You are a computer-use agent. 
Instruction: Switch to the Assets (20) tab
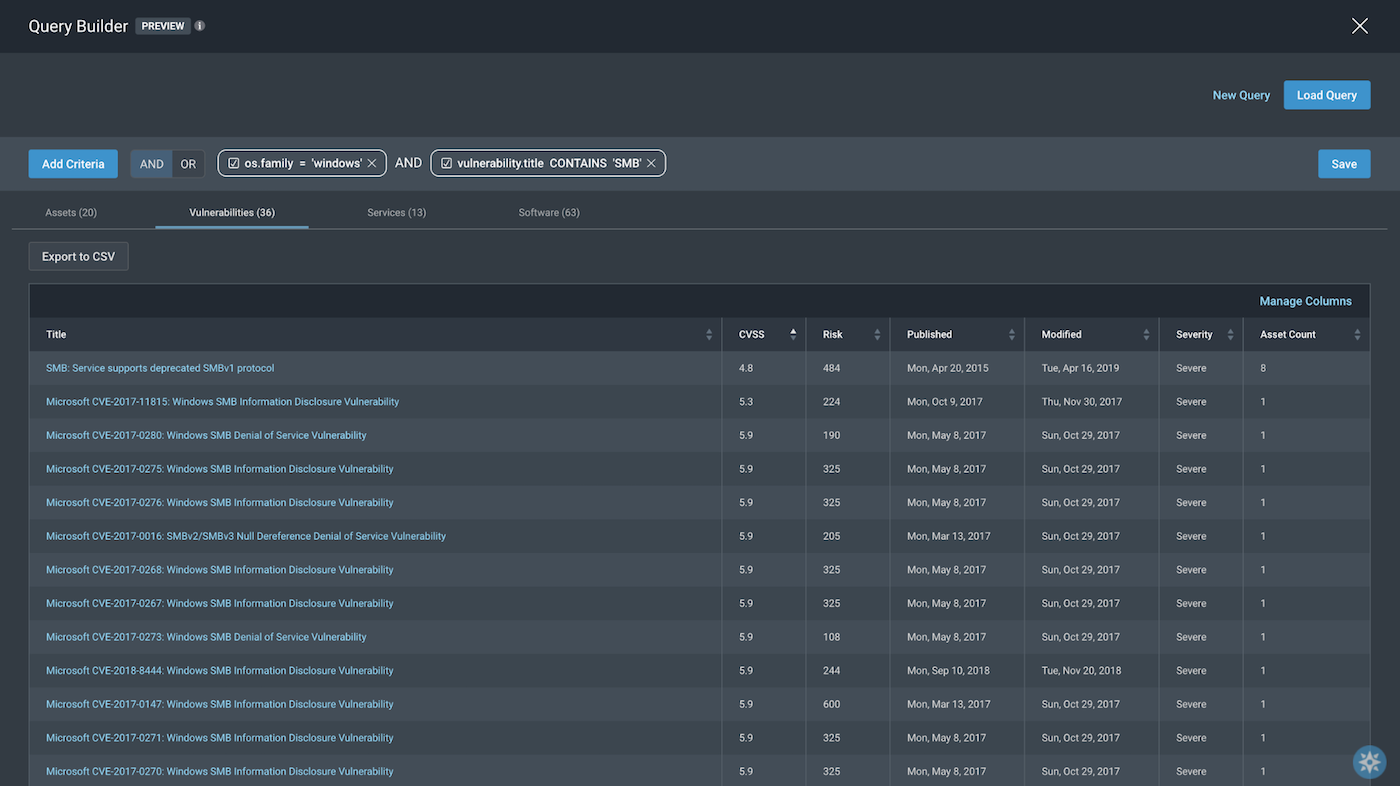[71, 212]
